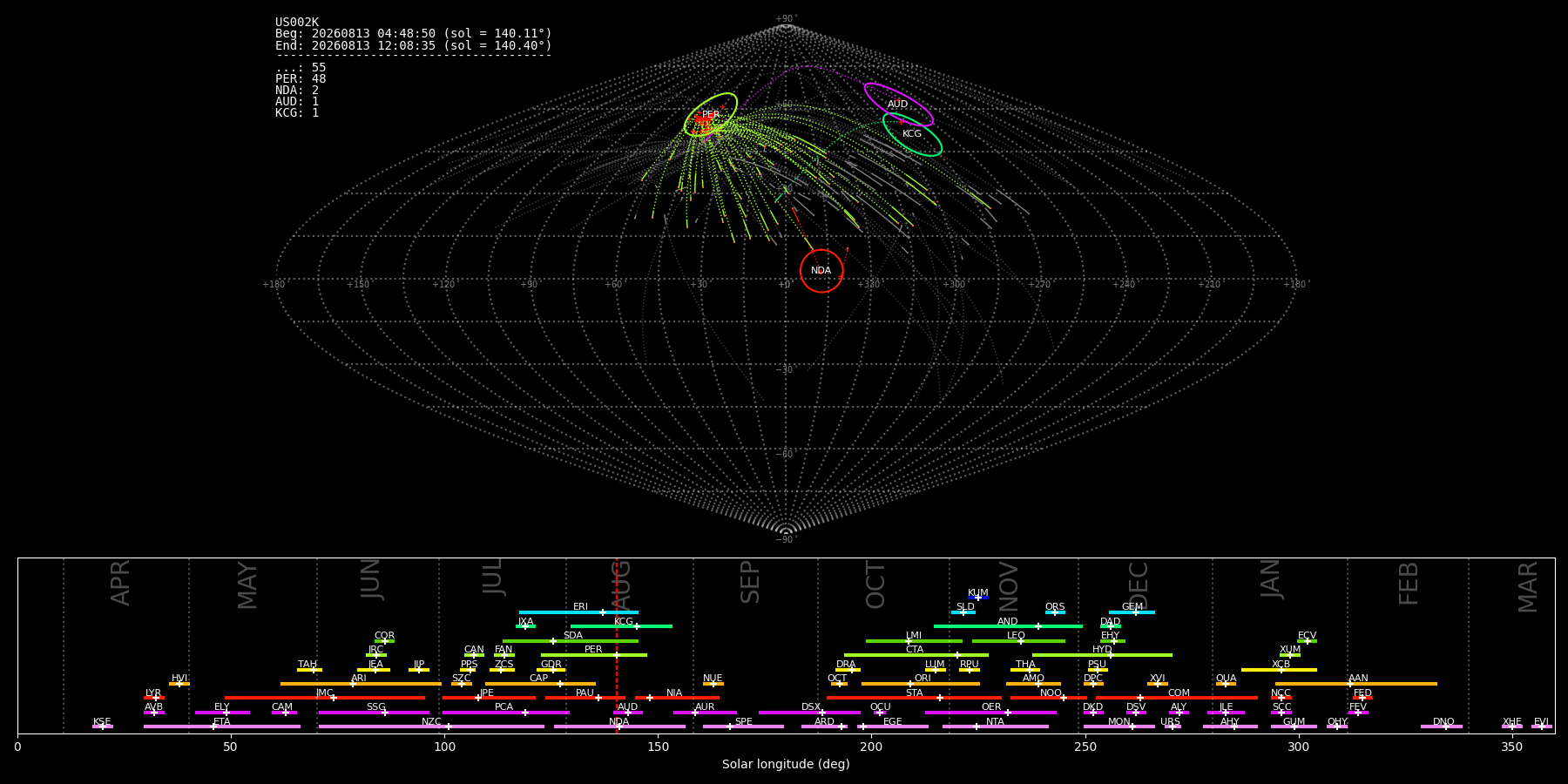Image resolution: width=1568 pixels, height=784 pixels.
Task: Click the MAY month label in the timeline
Action: [248, 585]
